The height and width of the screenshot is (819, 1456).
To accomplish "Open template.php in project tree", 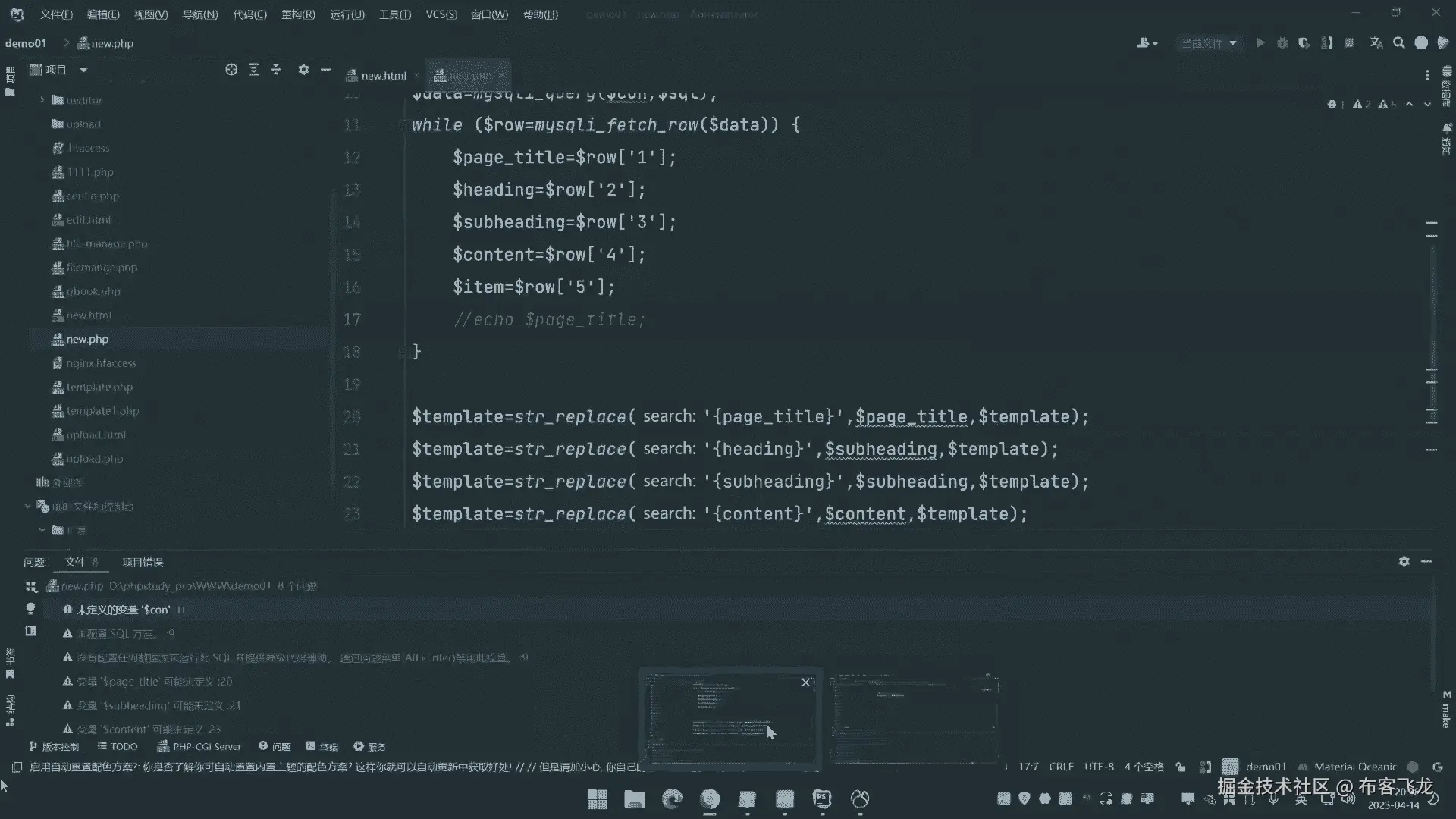I will 99,388.
